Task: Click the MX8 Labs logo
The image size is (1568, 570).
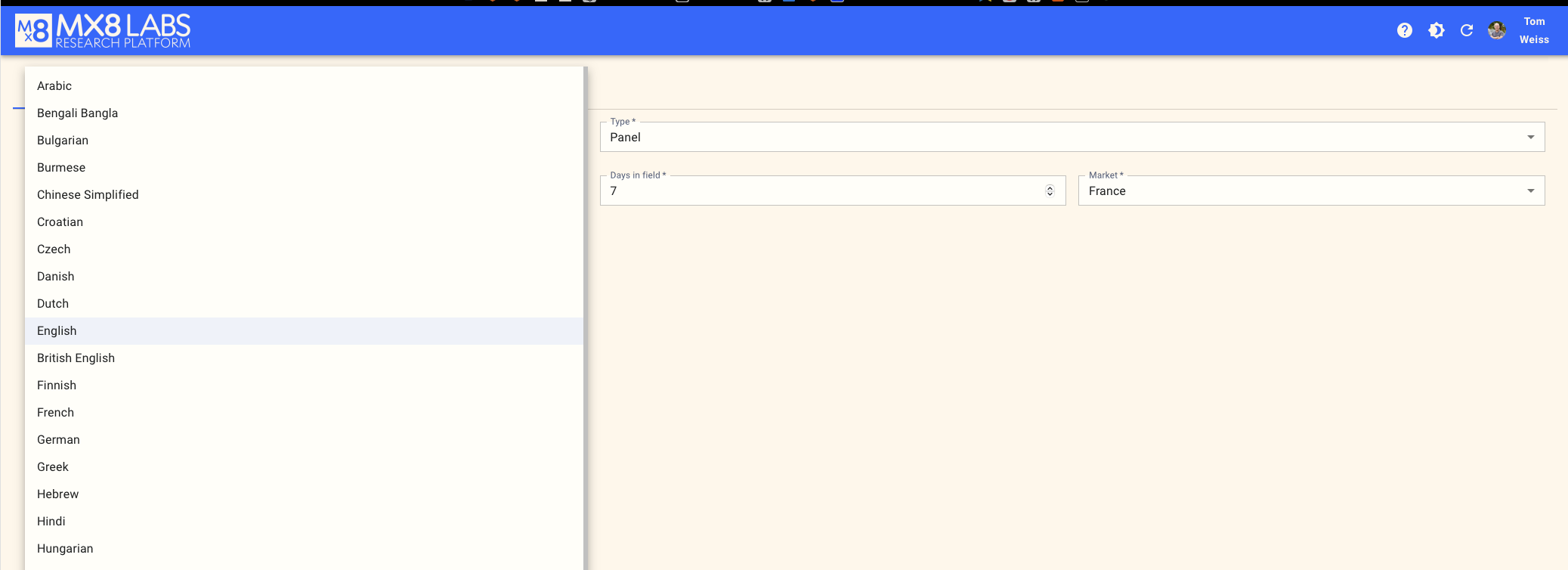Action: tap(103, 31)
